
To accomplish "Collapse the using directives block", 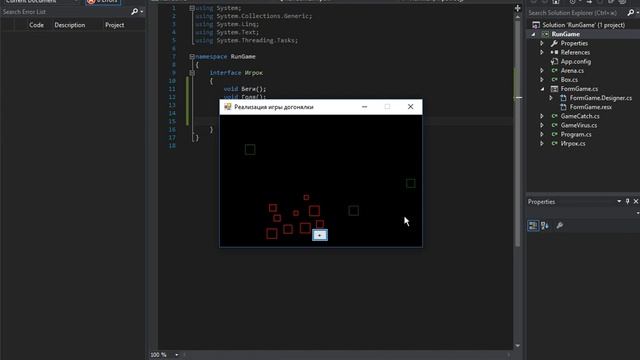I will (x=192, y=8).
